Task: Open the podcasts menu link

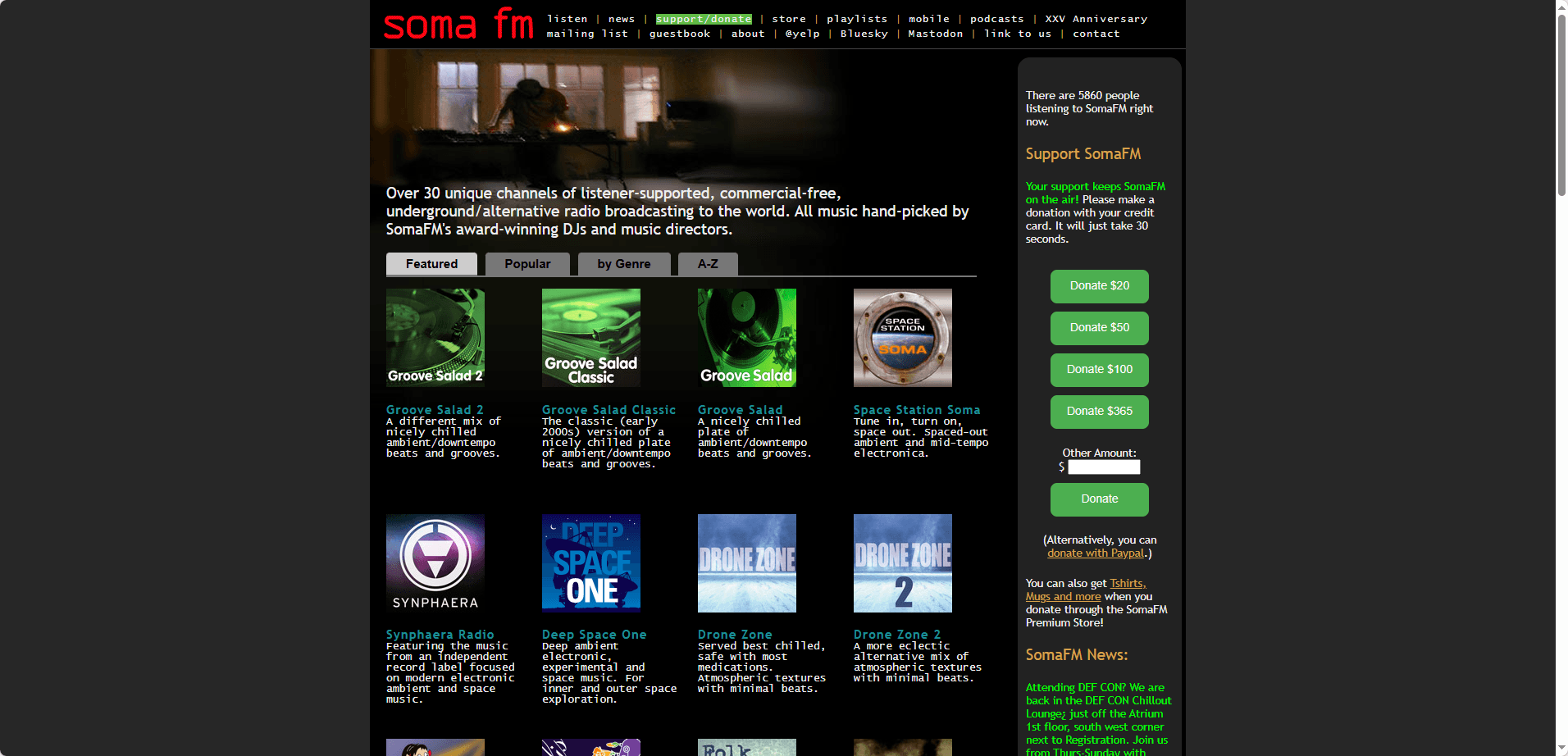Action: [x=997, y=19]
